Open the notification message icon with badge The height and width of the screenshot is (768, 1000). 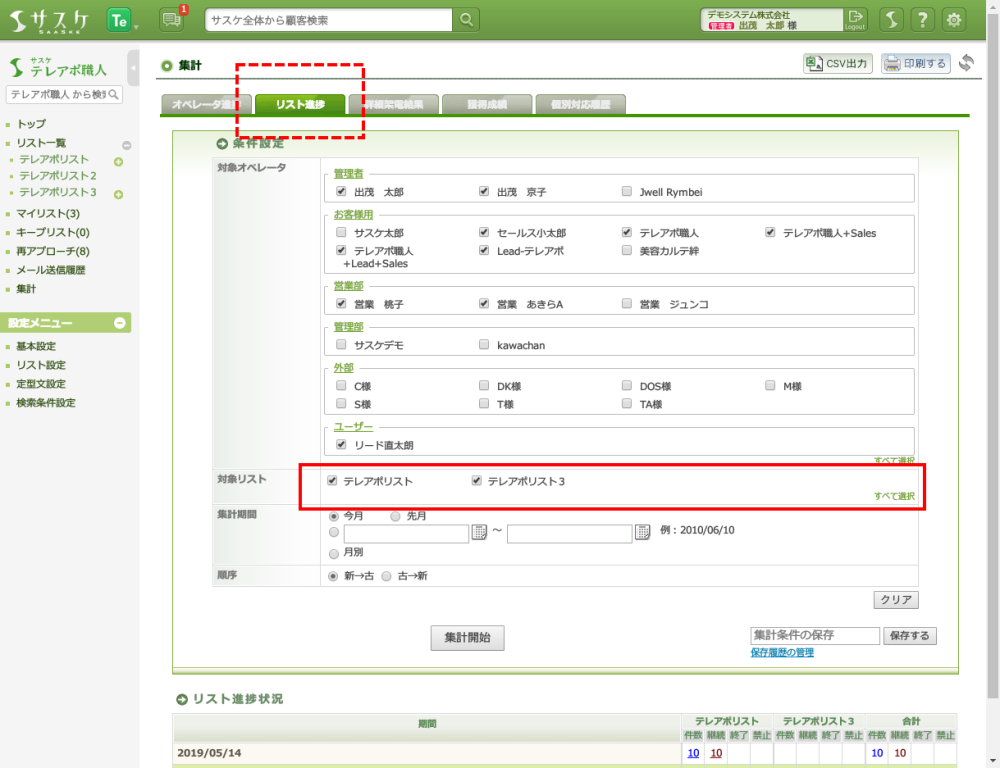[172, 20]
